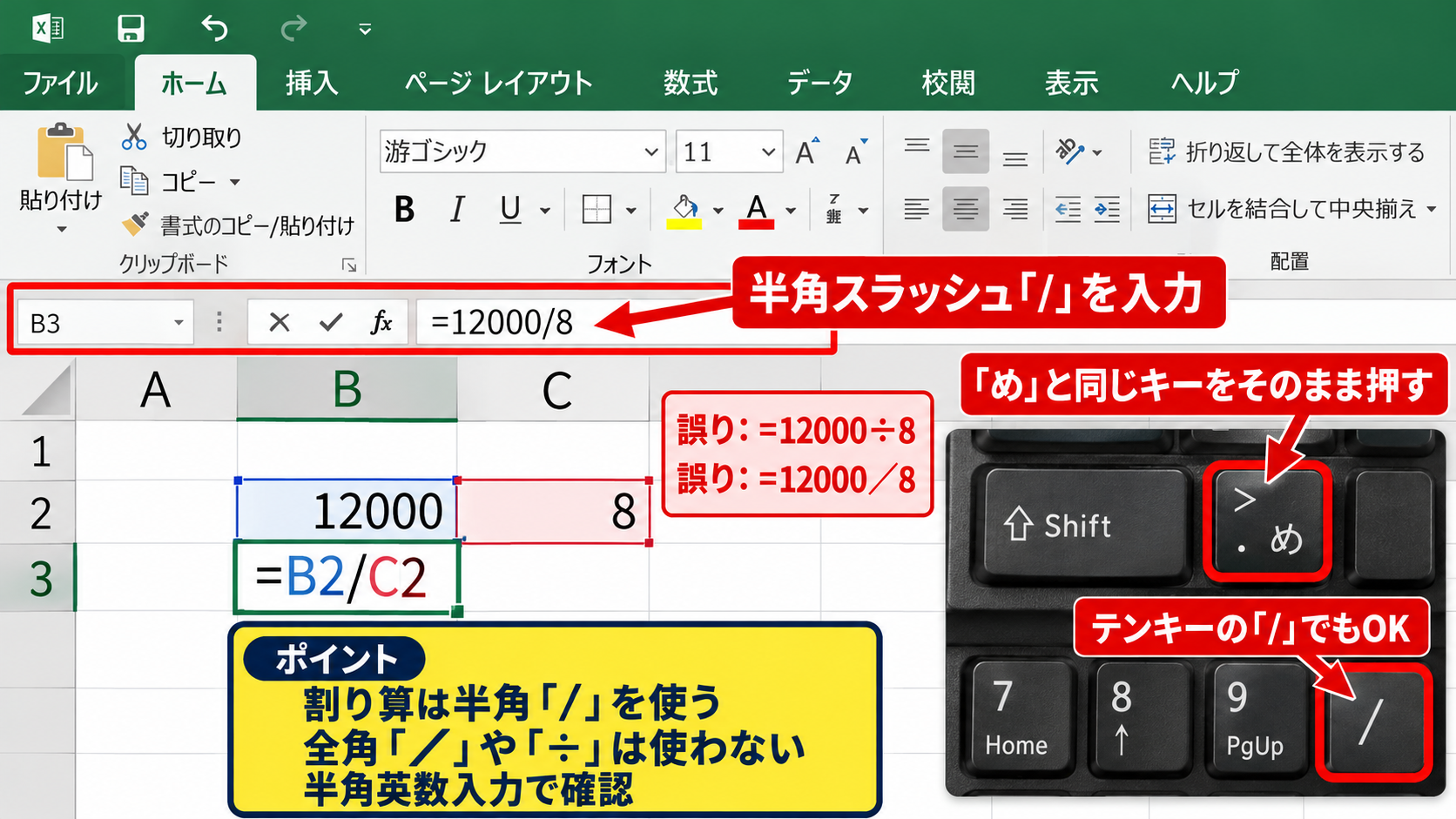Screen dimensions: 1456x819
Task: Expand the 貼り付け options arrow
Action: pyautogui.click(x=61, y=230)
